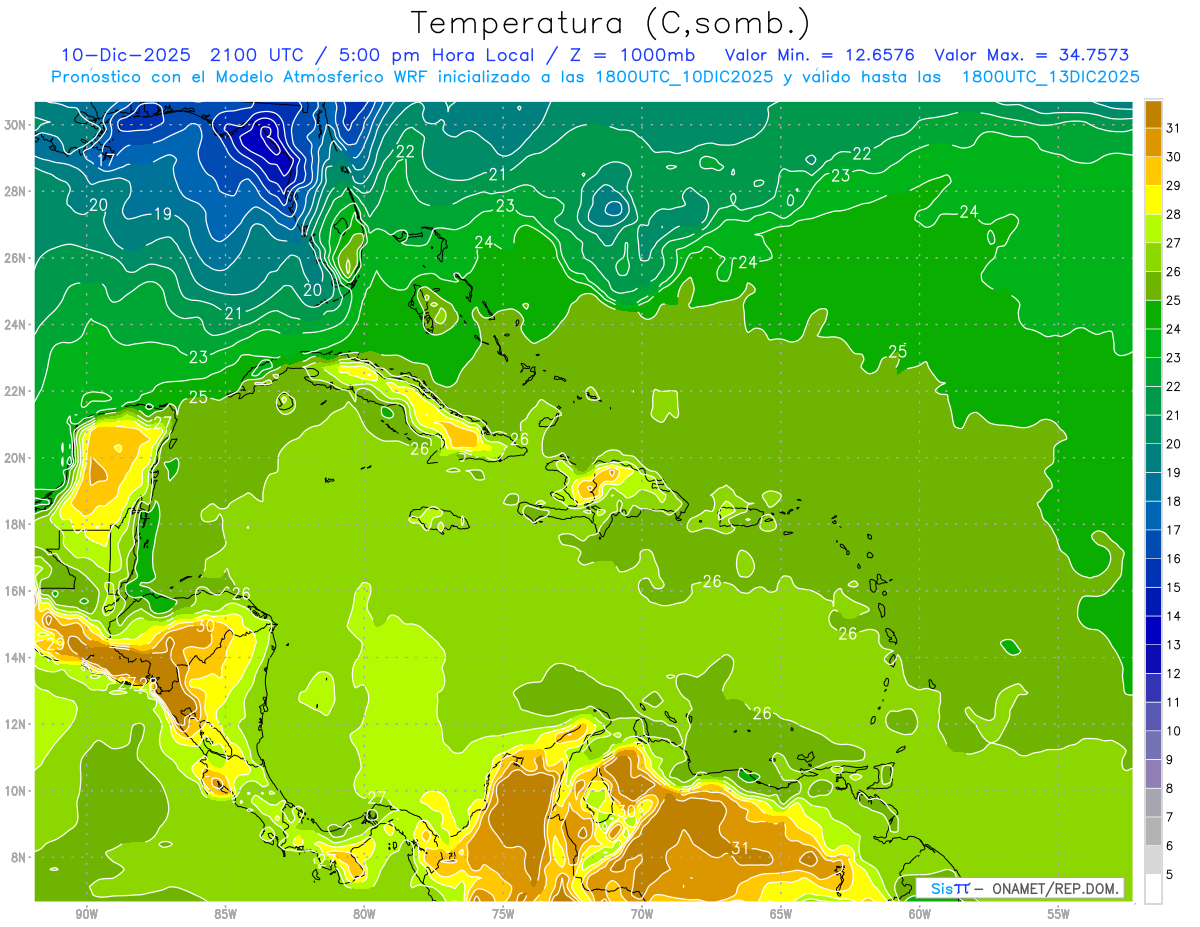Click the color bar tick label 10

[x=1174, y=731]
